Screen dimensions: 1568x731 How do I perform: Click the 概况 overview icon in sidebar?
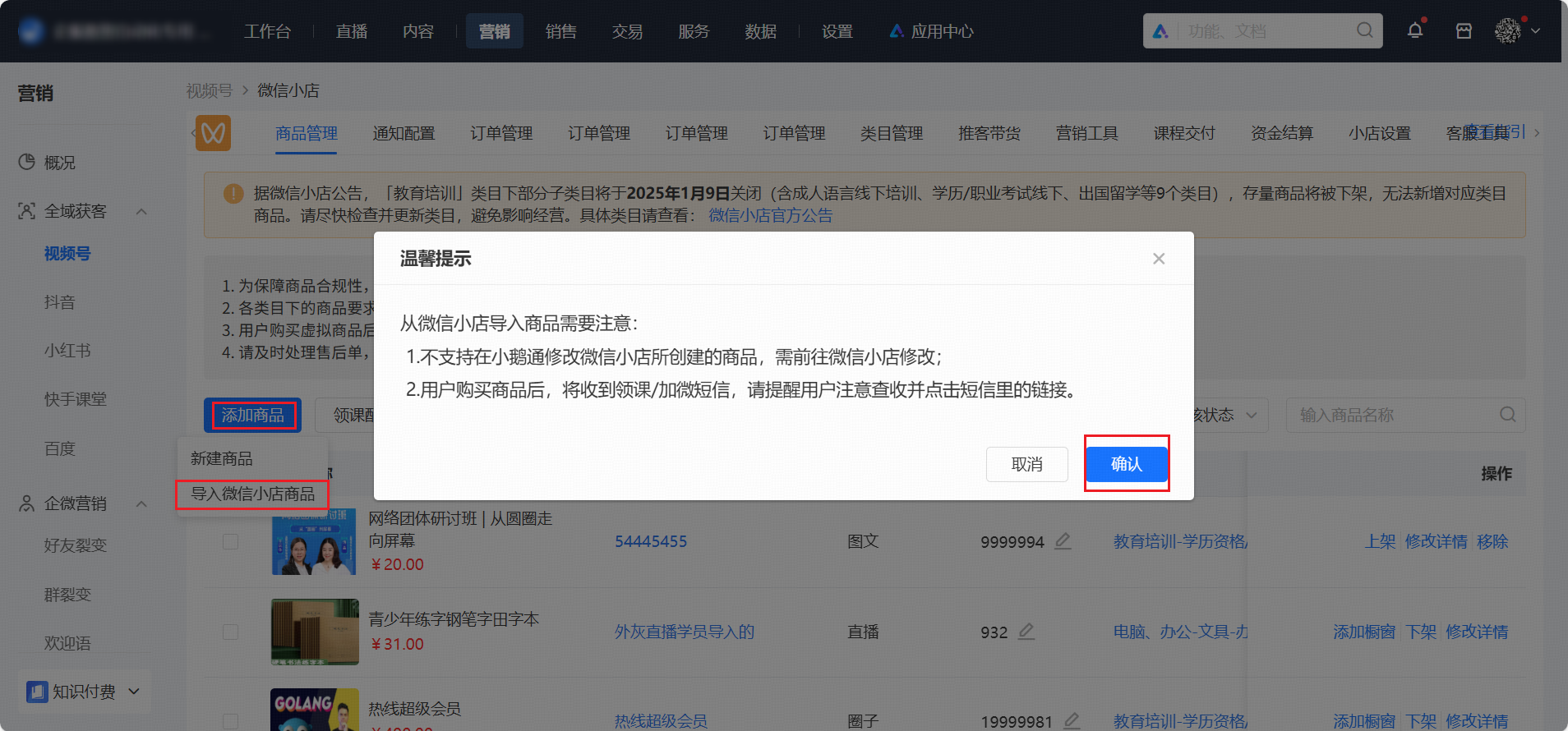coord(27,162)
